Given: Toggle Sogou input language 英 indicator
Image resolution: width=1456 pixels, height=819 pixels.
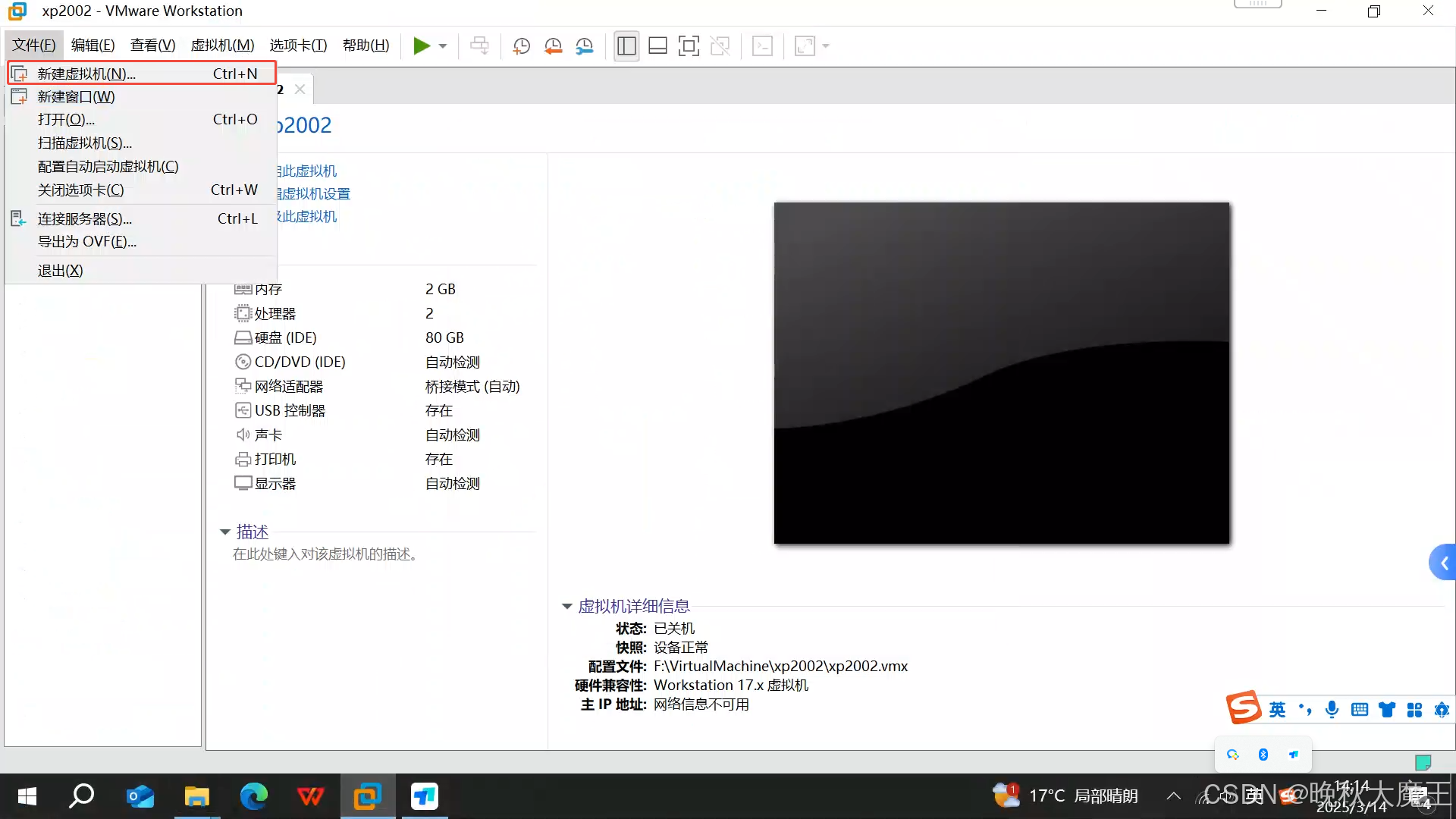Looking at the screenshot, I should click(x=1277, y=710).
